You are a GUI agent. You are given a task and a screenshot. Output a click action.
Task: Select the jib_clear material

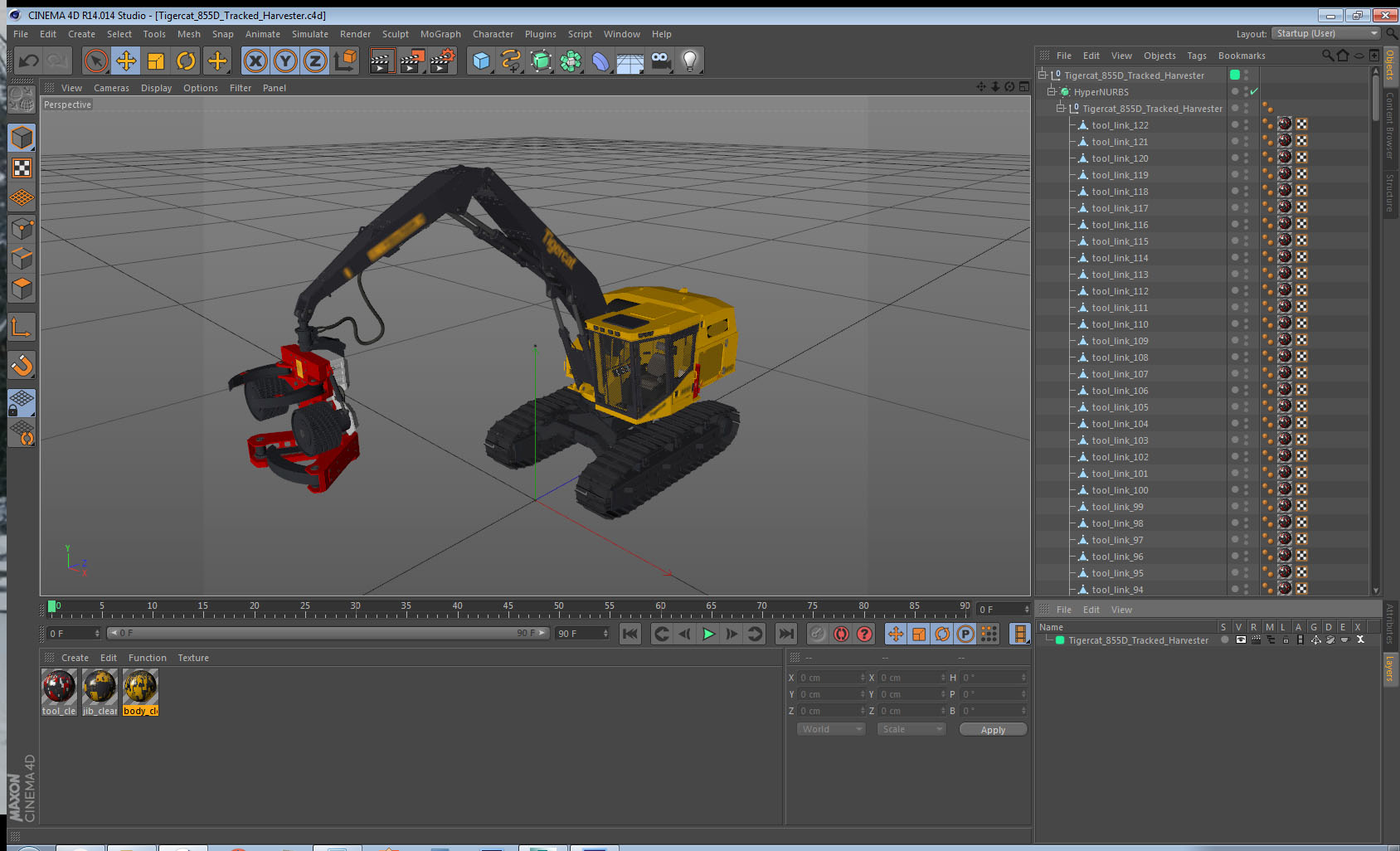(x=100, y=693)
